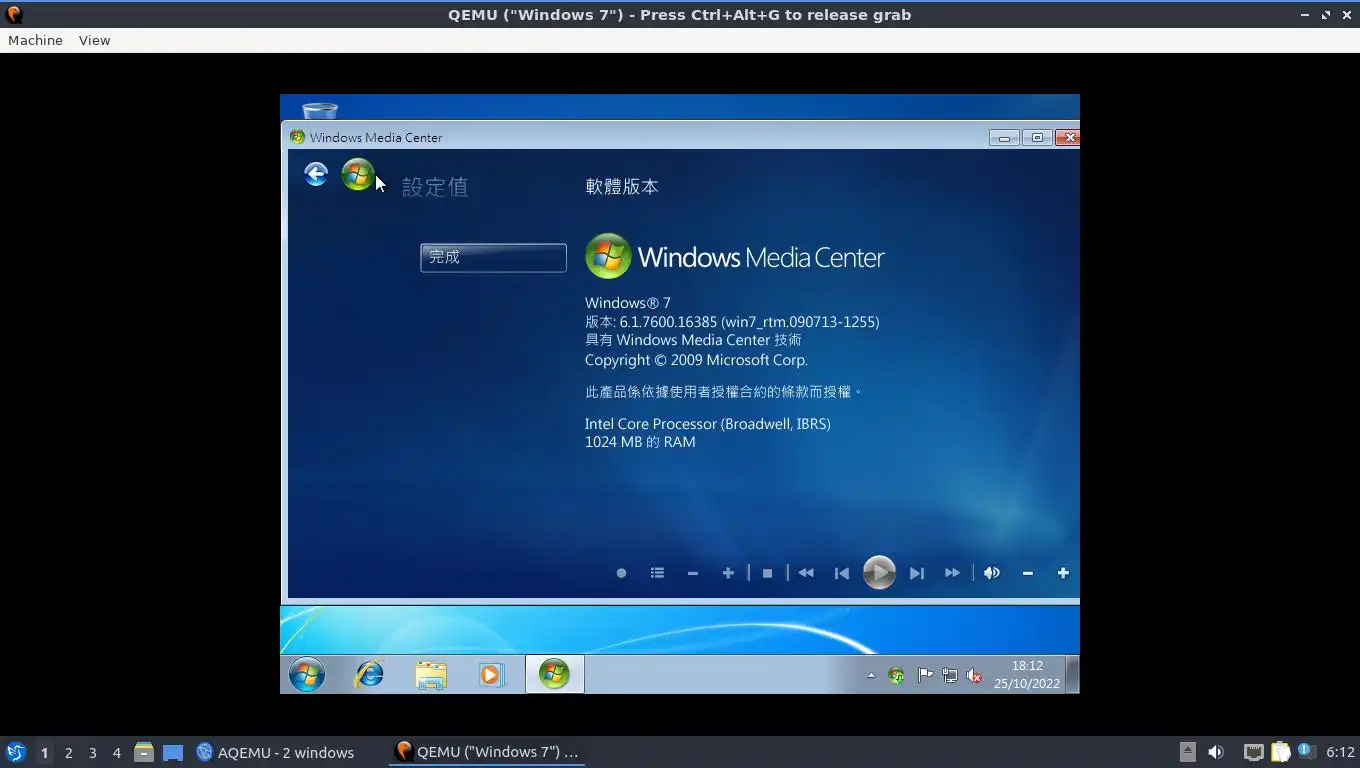
Task: Stop playback with the square stop button
Action: coord(767,573)
